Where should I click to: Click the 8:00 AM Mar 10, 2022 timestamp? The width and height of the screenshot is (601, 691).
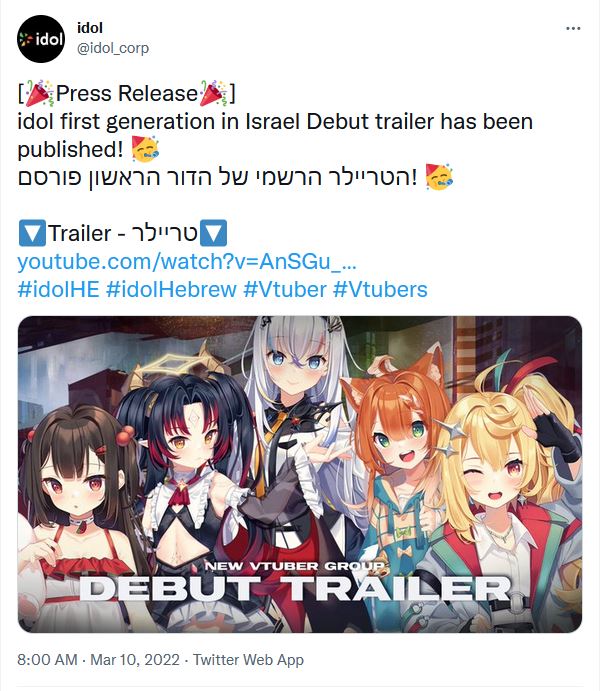click(99, 660)
